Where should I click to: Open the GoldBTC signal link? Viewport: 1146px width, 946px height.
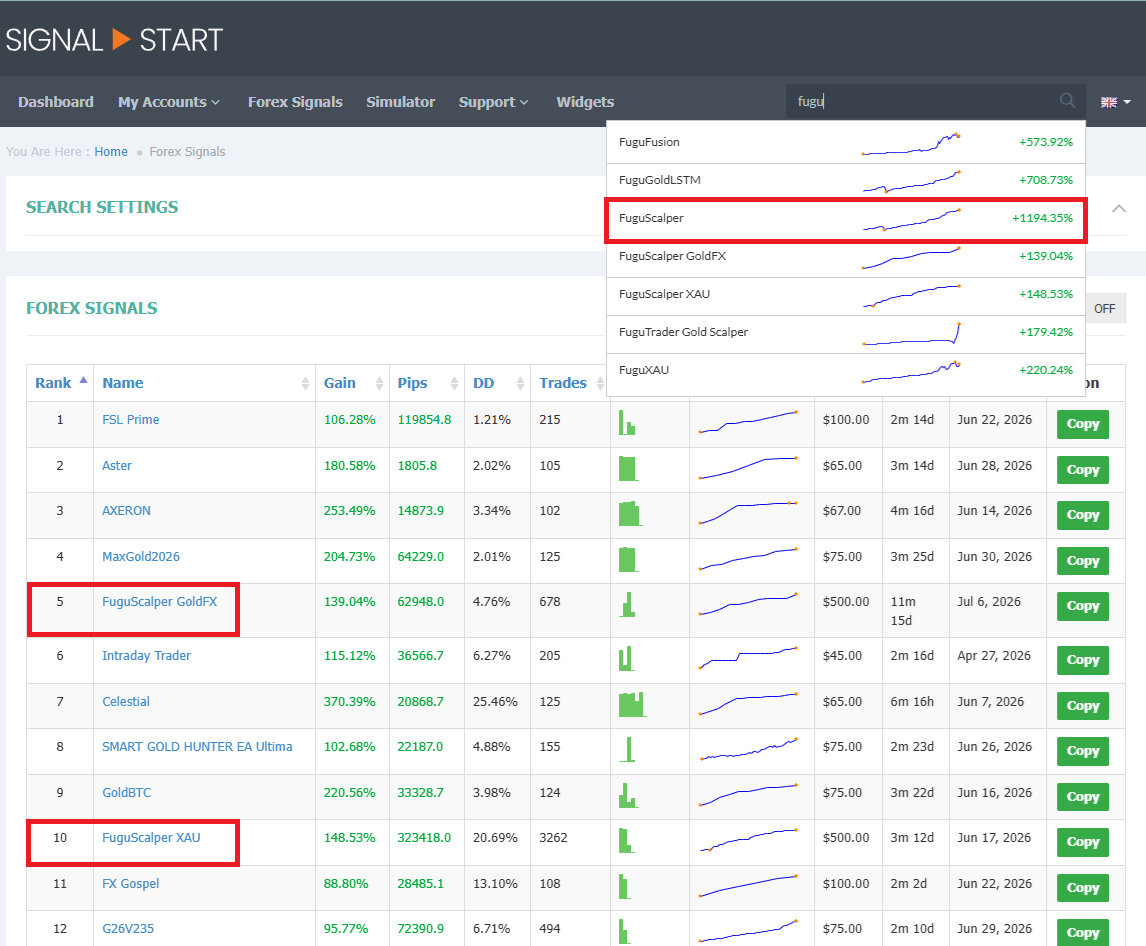tap(126, 792)
